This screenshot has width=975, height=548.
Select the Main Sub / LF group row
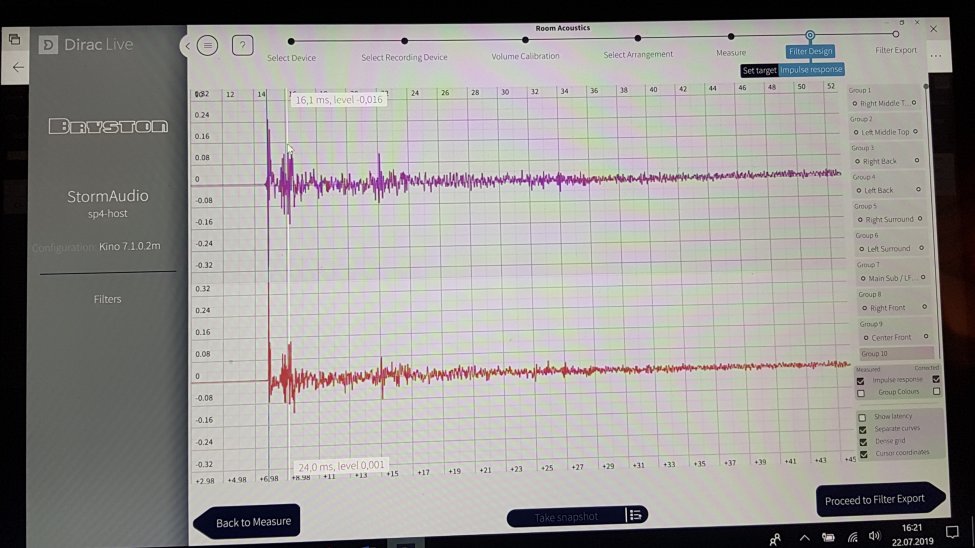(x=893, y=278)
